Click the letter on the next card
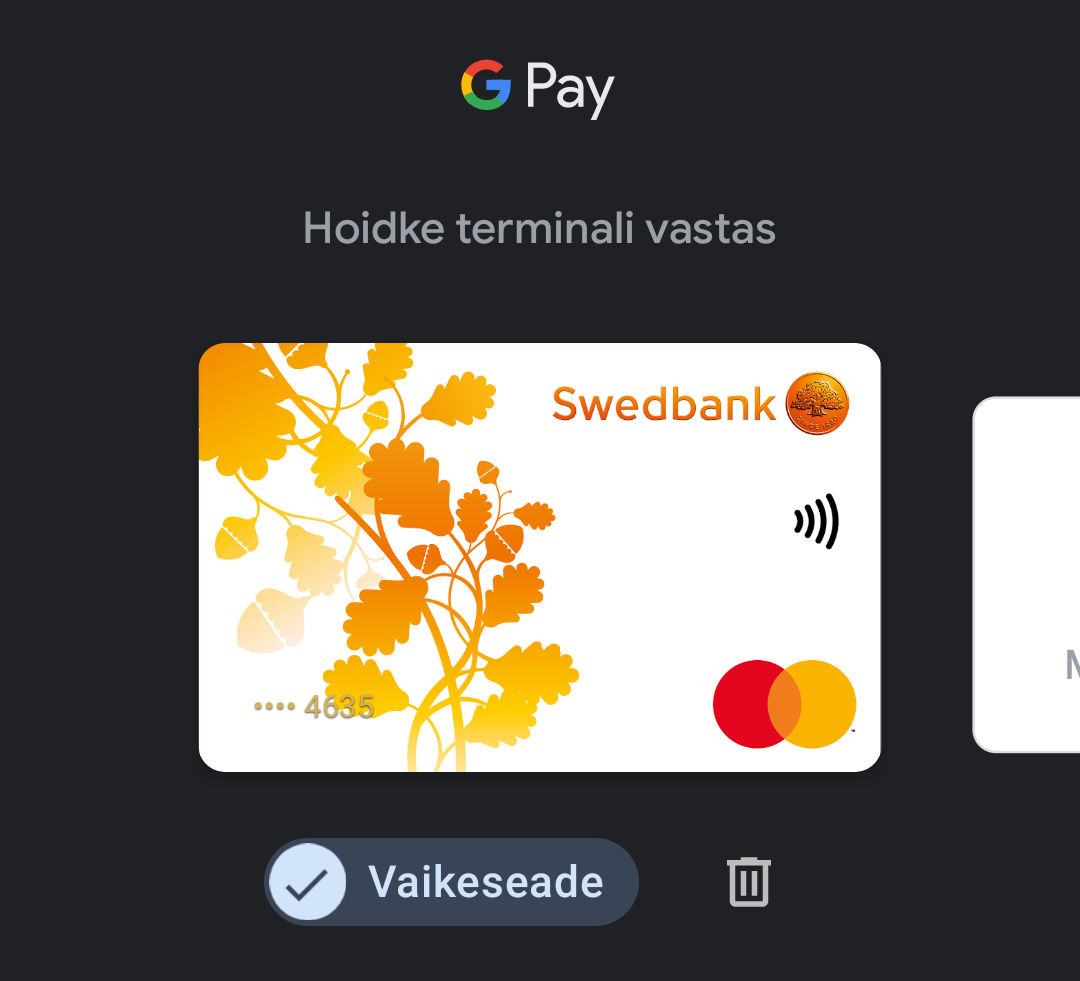This screenshot has height=981, width=1080. (1072, 665)
